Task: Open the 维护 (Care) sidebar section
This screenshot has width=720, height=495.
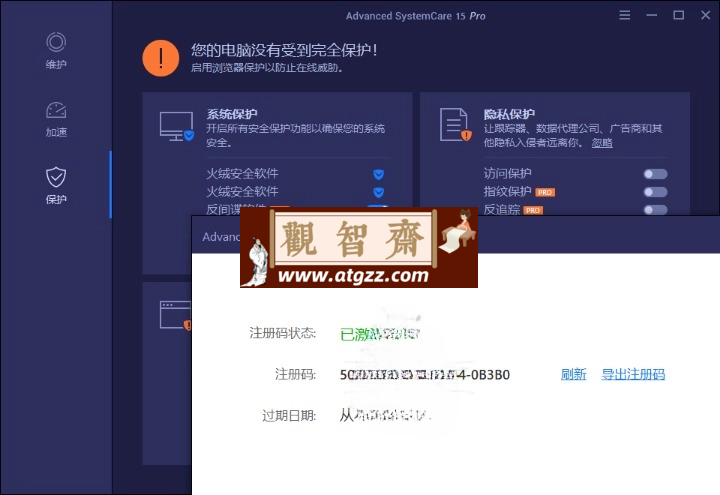Action: pos(56,51)
